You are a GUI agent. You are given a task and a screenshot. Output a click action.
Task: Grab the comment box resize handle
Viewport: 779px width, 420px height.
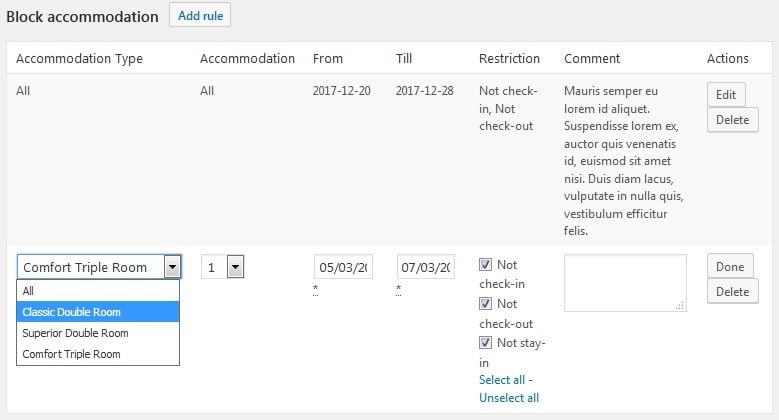click(x=681, y=306)
